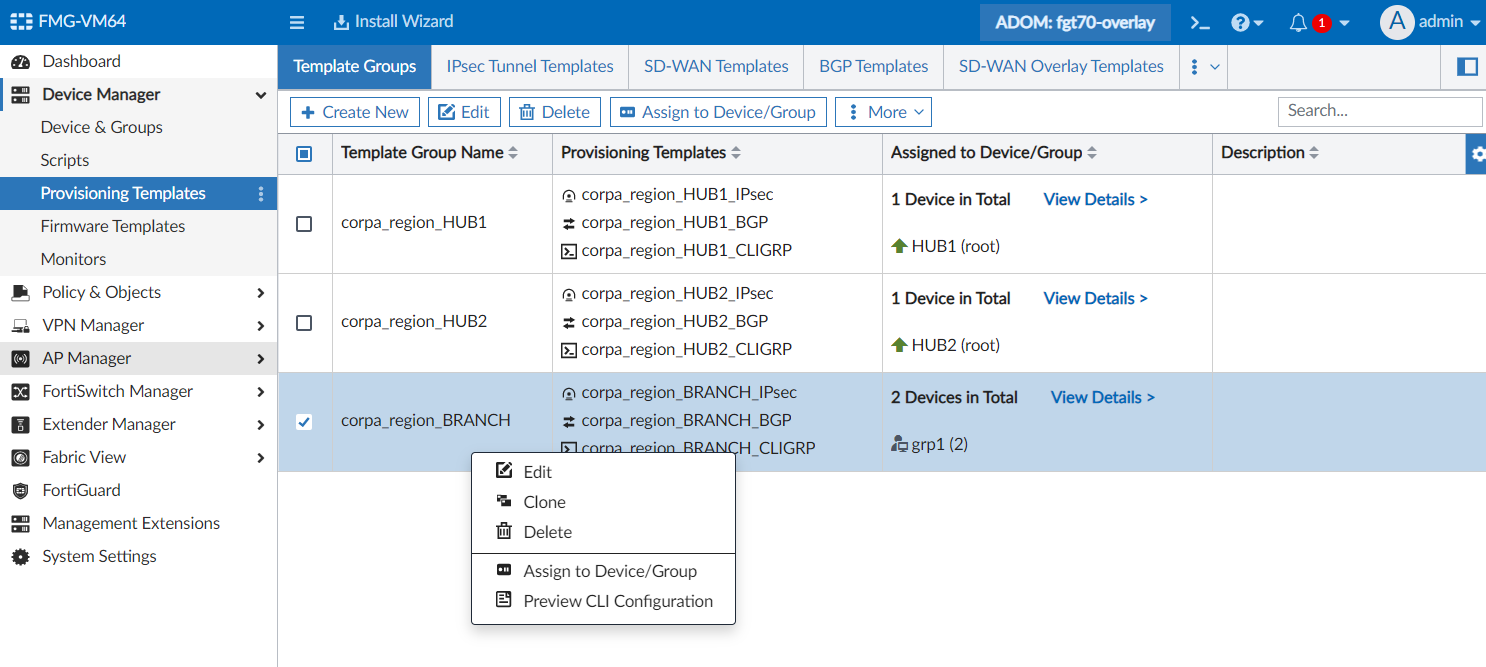This screenshot has height=667, width=1486.
Task: Click the template search field
Action: pos(1379,111)
